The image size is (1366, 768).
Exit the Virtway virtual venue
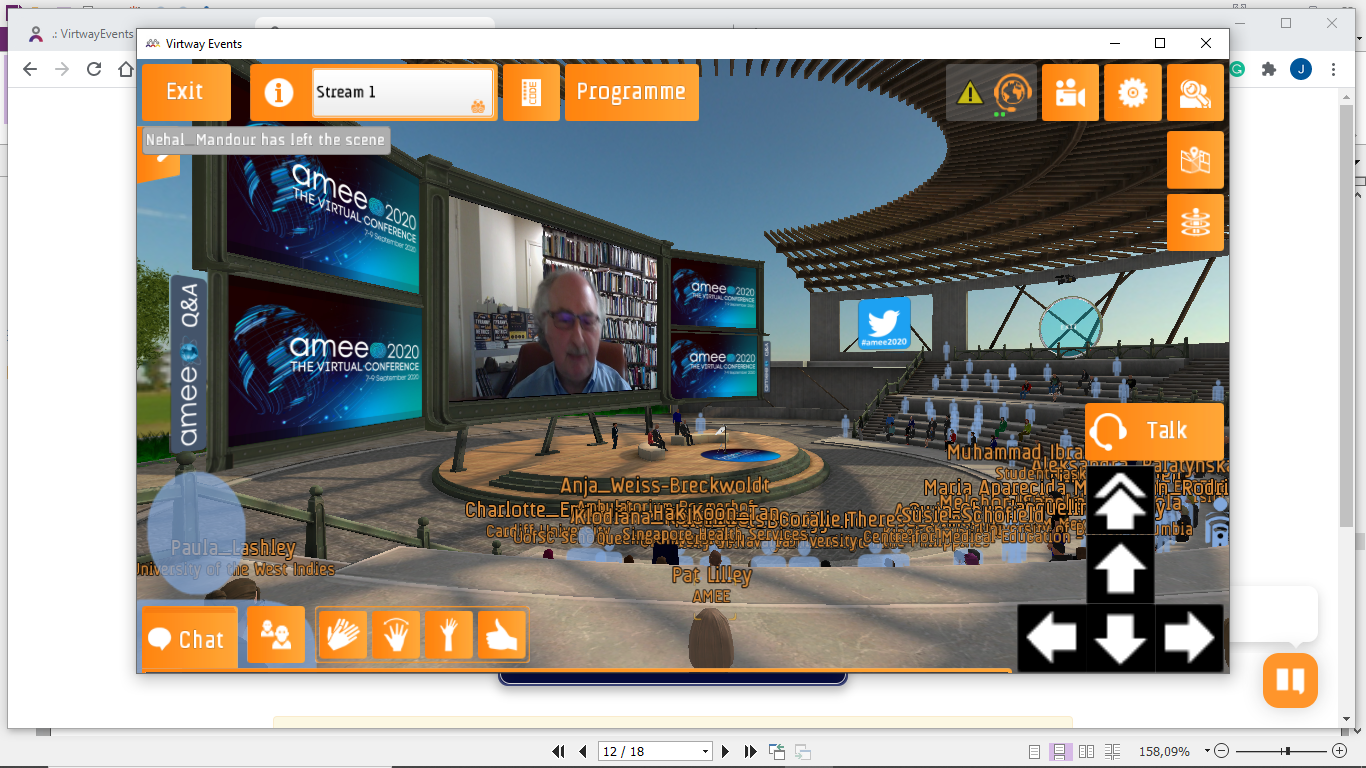186,92
